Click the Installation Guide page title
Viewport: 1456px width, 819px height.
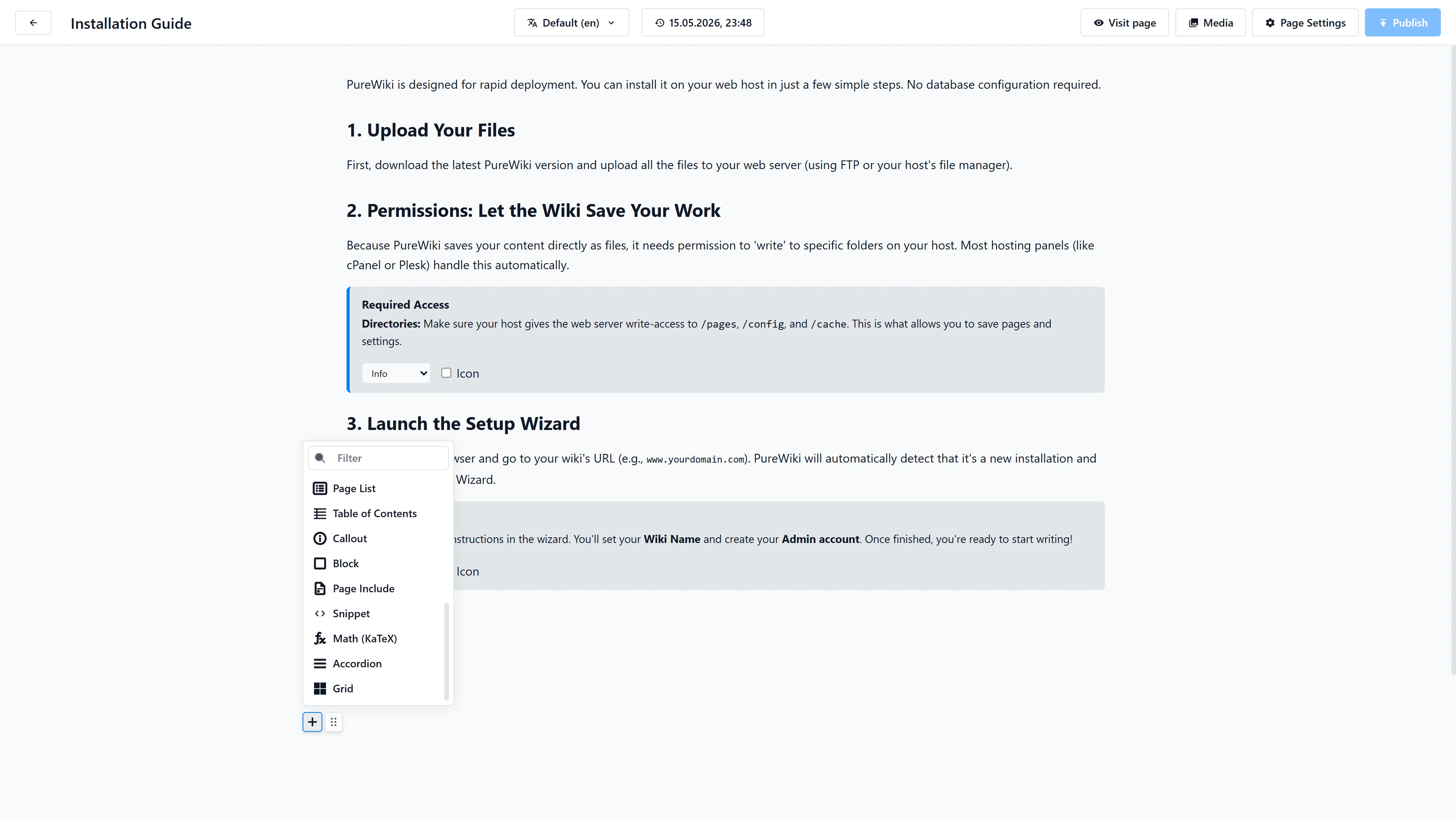pyautogui.click(x=131, y=23)
